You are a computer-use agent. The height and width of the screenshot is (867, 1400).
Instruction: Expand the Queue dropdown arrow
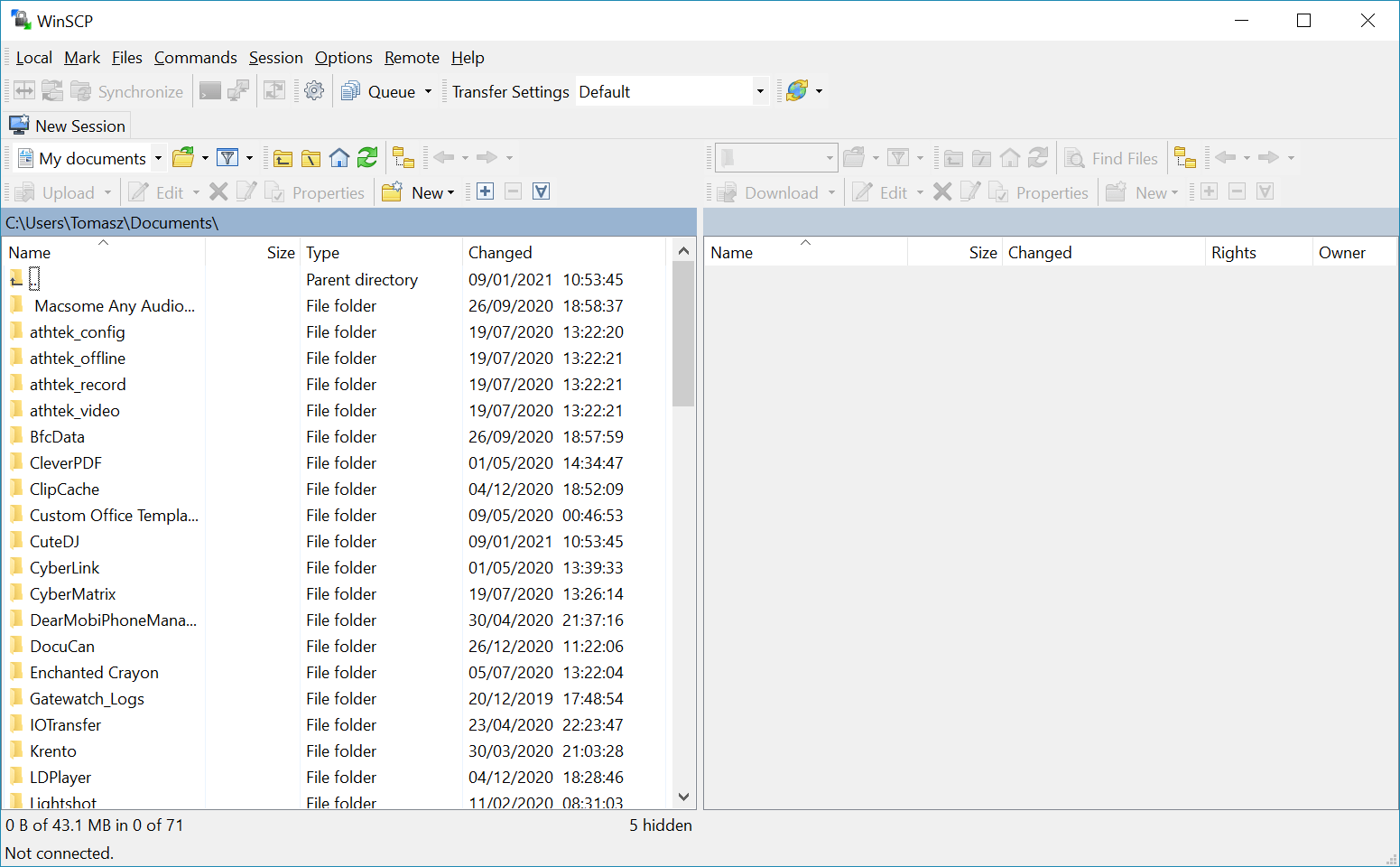[x=428, y=91]
